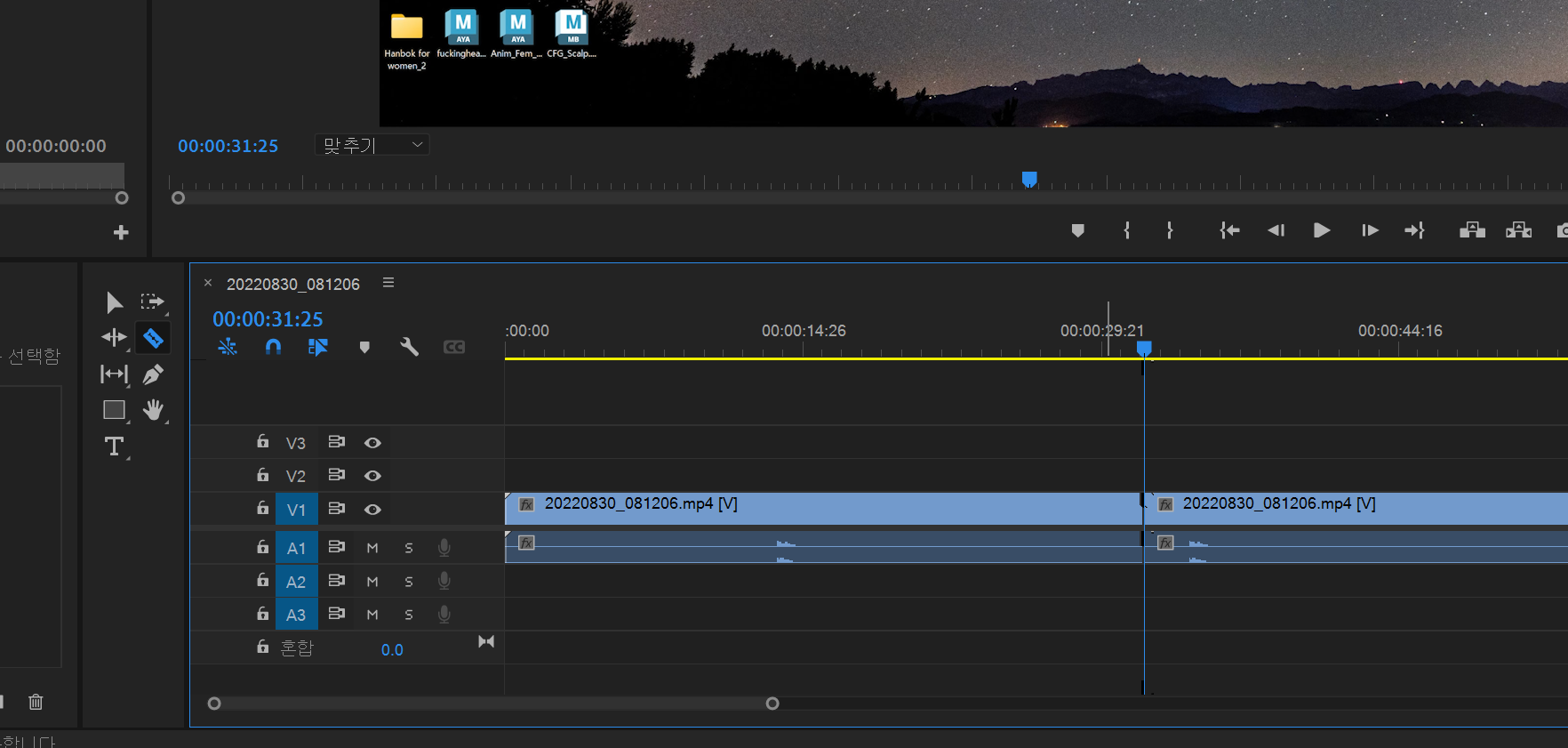Toggle V1 track visibility eye
The width and height of the screenshot is (1568, 748).
click(372, 510)
